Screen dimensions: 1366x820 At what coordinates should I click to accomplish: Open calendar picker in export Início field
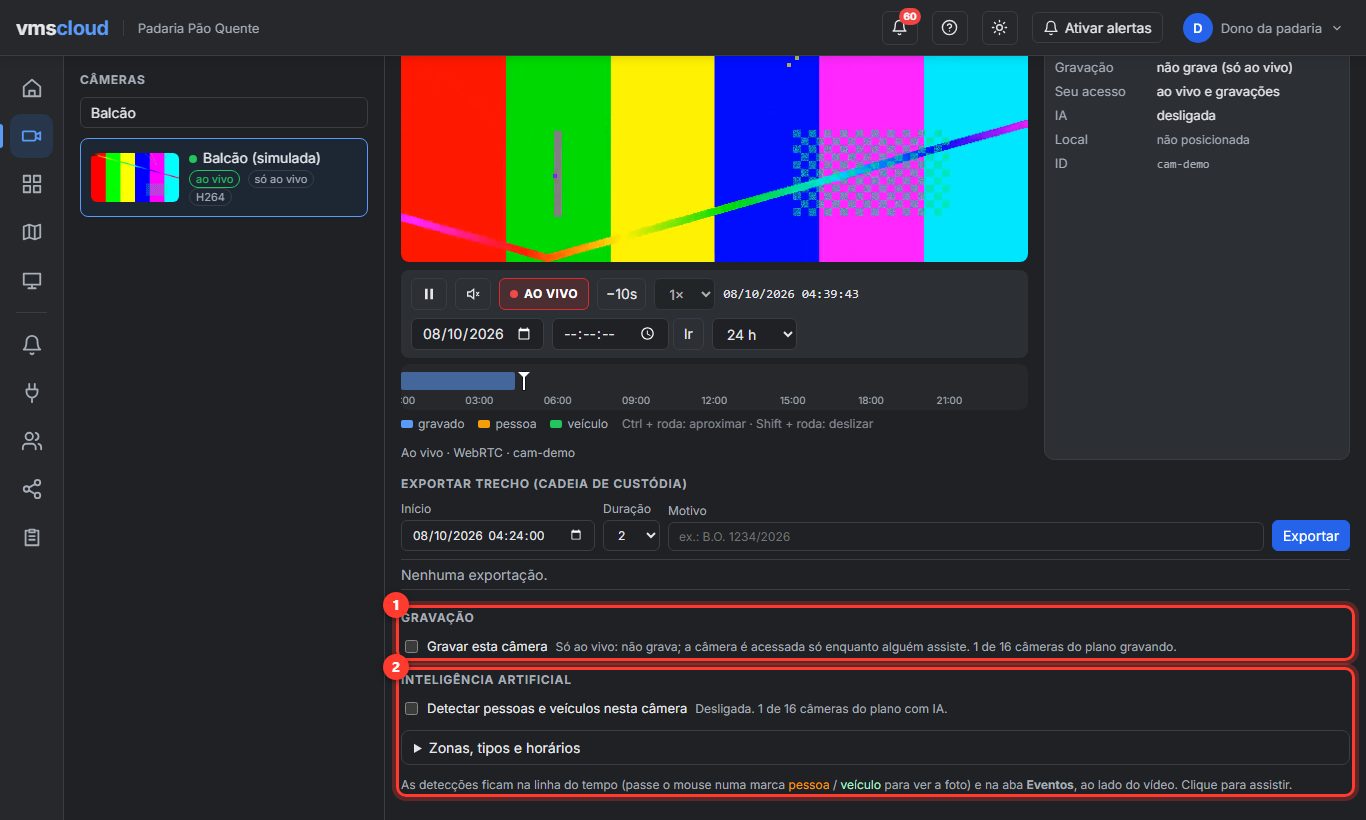coord(575,536)
